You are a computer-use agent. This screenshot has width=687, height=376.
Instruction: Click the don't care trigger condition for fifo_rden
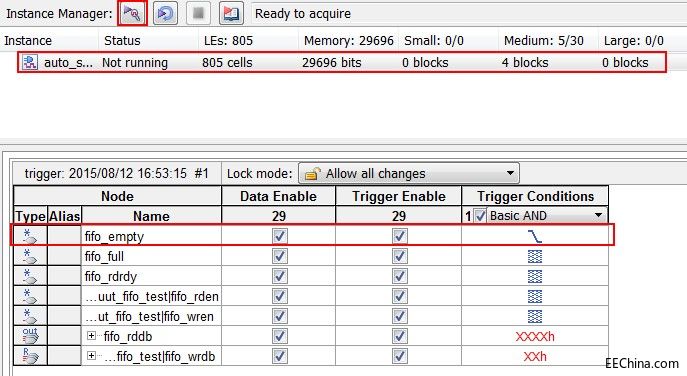(535, 297)
